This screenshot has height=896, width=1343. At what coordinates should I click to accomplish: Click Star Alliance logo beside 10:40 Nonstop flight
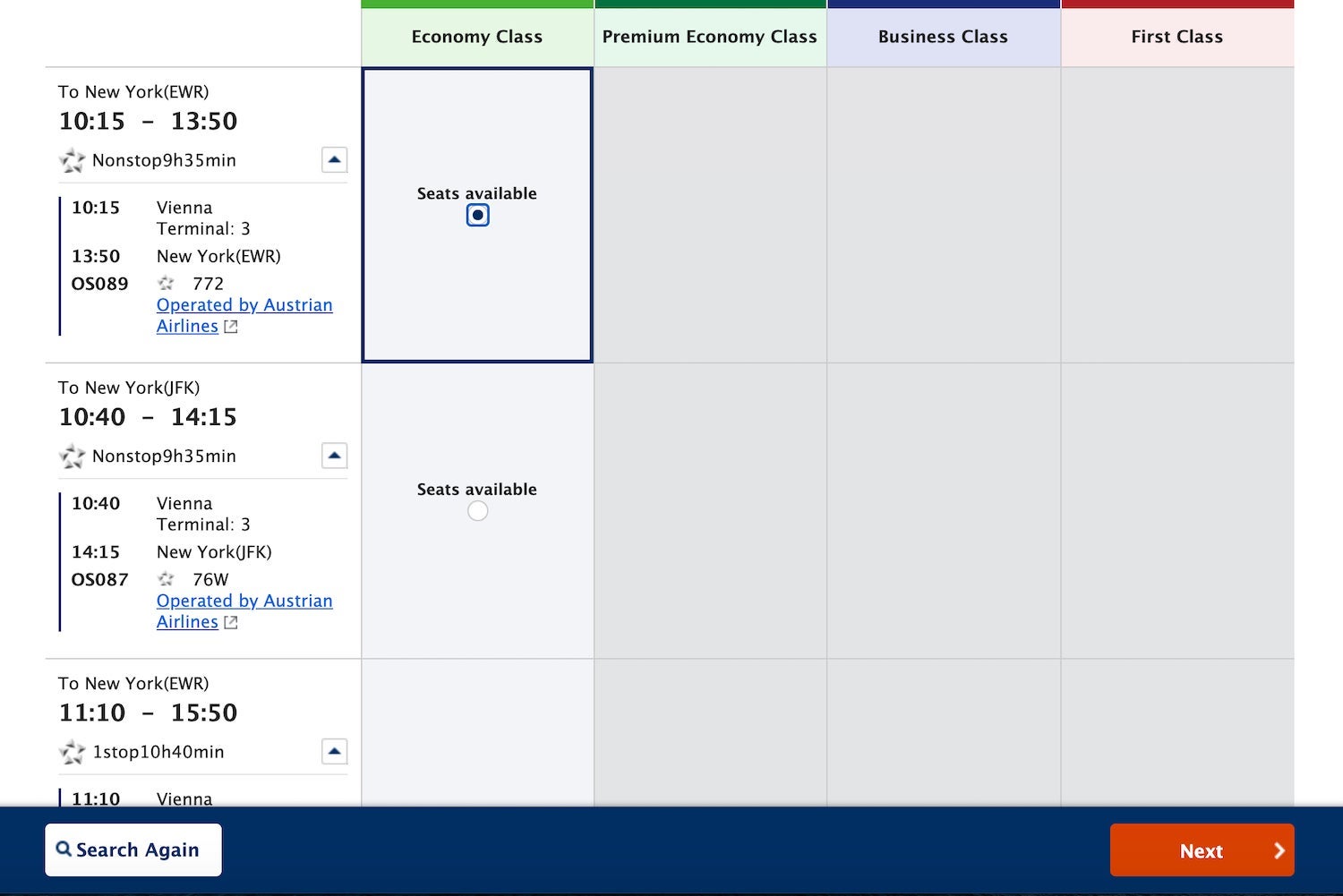pyautogui.click(x=72, y=457)
